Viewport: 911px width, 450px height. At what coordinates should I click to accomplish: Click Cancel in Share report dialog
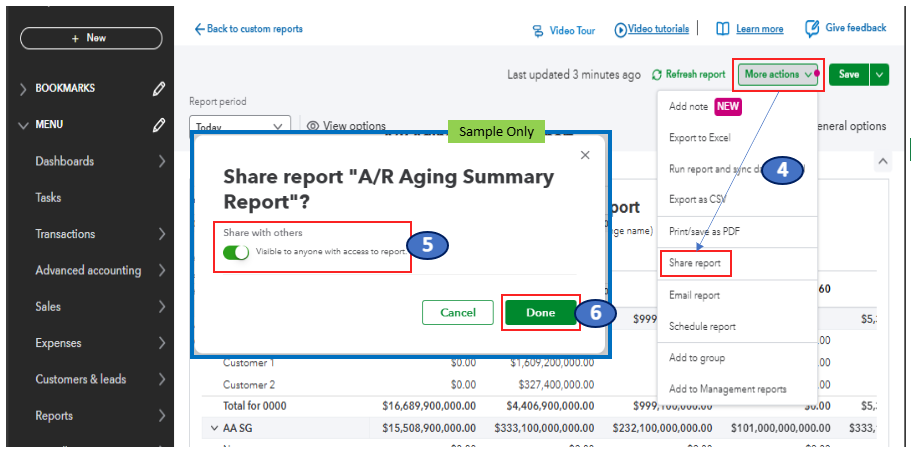pos(458,312)
